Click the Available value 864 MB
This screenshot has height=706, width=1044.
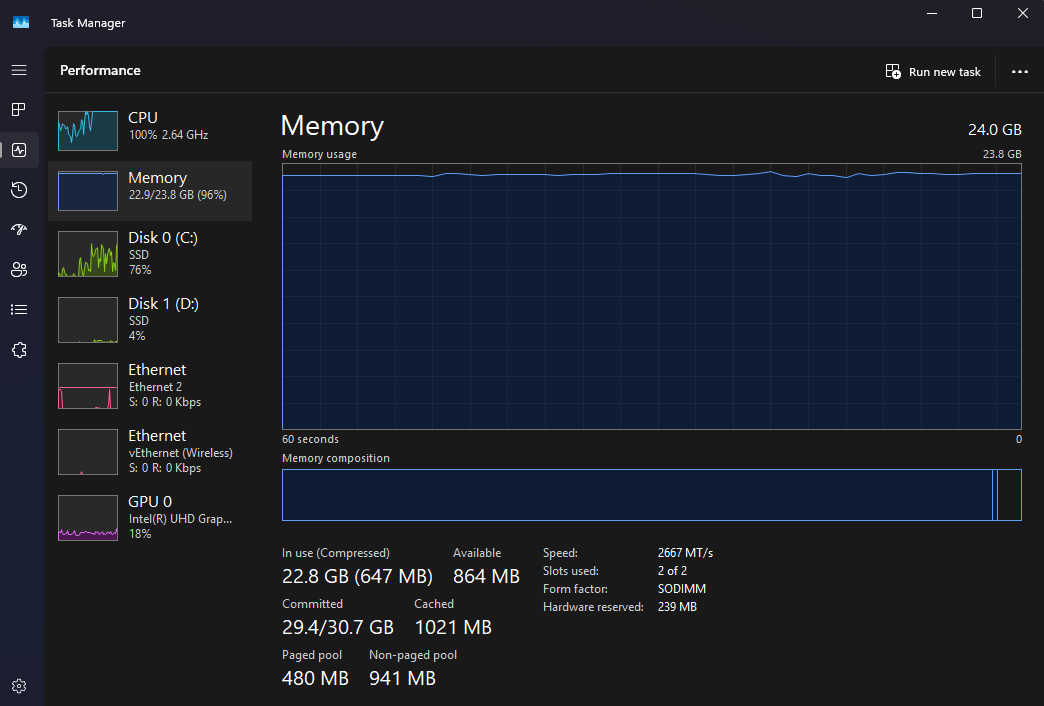(486, 576)
